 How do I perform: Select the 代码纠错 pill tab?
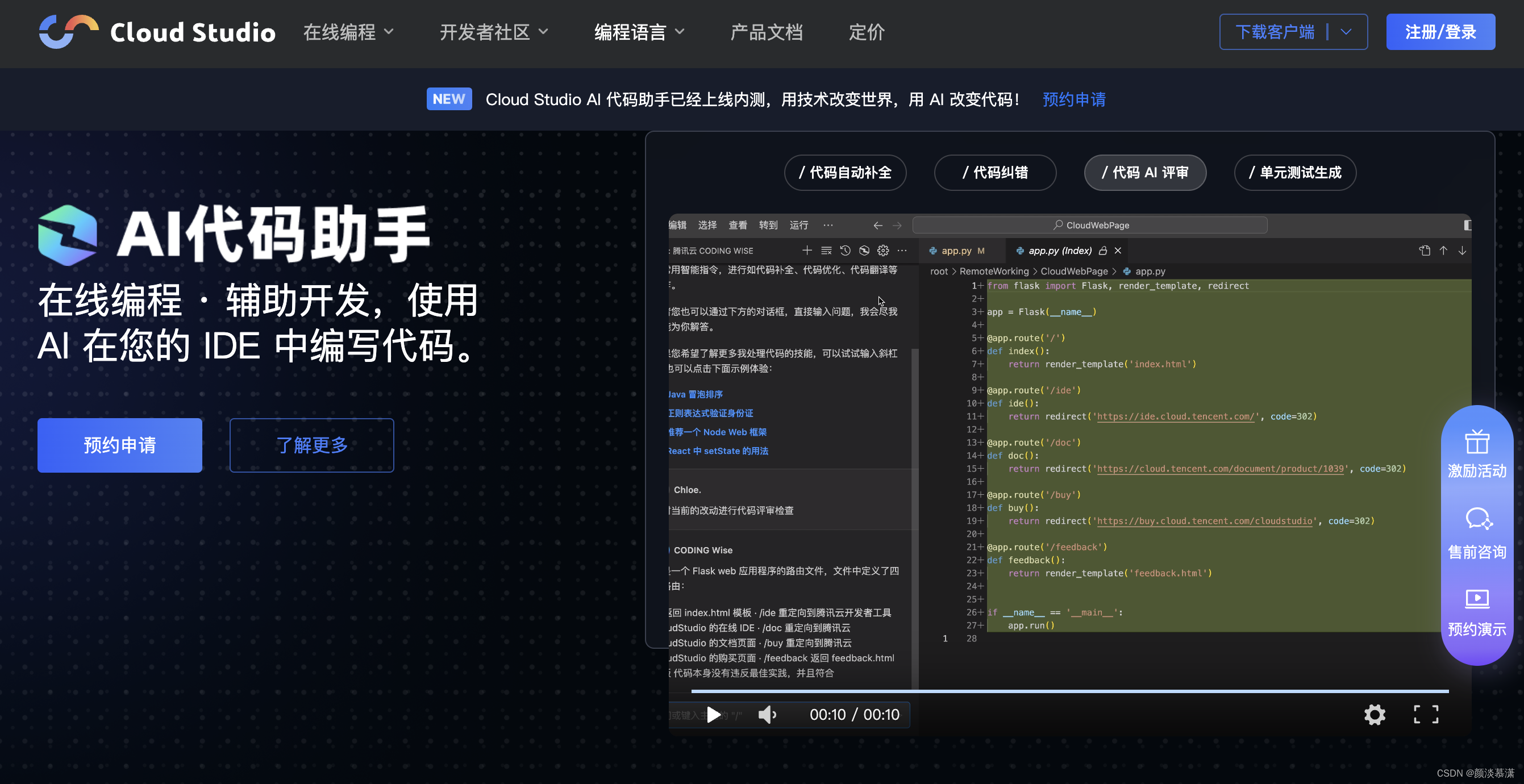[x=994, y=173]
